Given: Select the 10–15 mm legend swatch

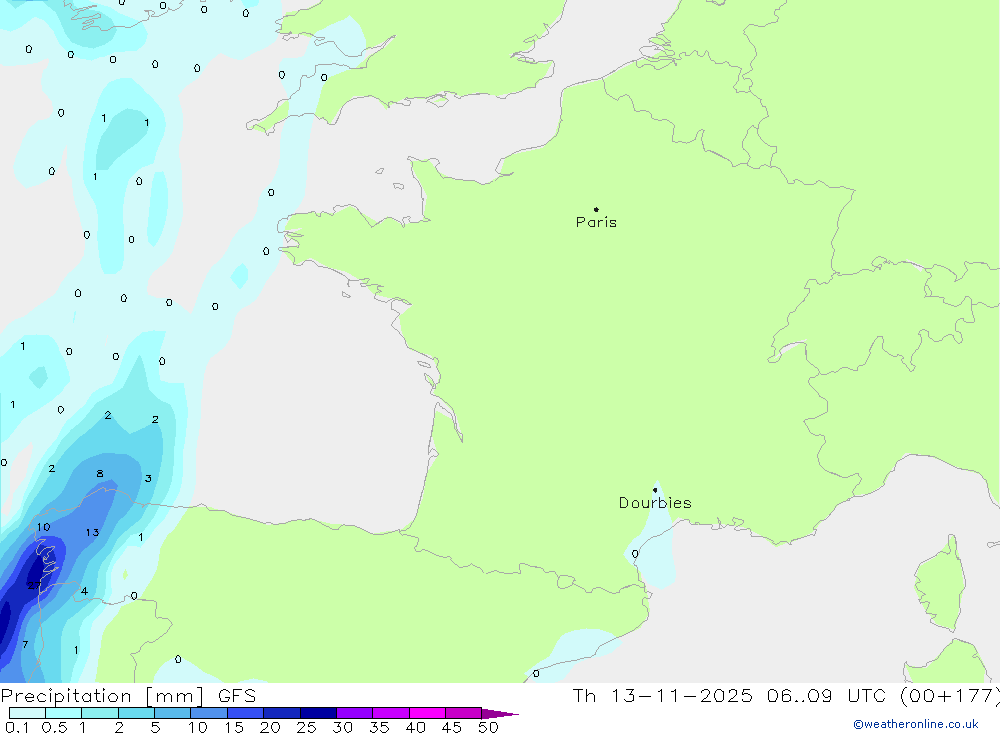Looking at the screenshot, I should [x=209, y=713].
